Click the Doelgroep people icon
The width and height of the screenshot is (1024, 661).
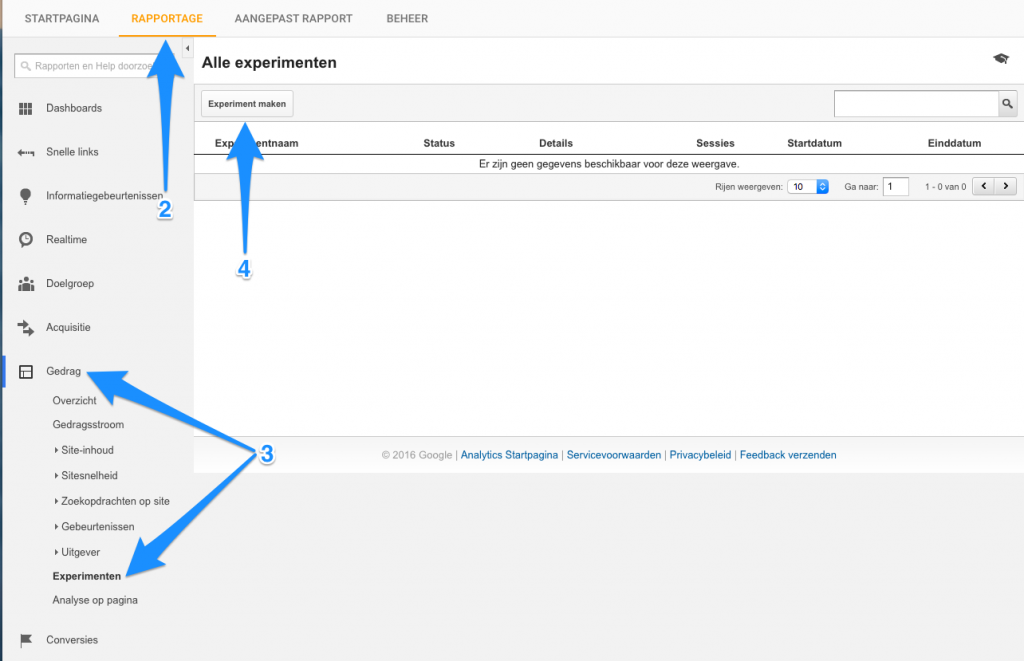tap(26, 284)
